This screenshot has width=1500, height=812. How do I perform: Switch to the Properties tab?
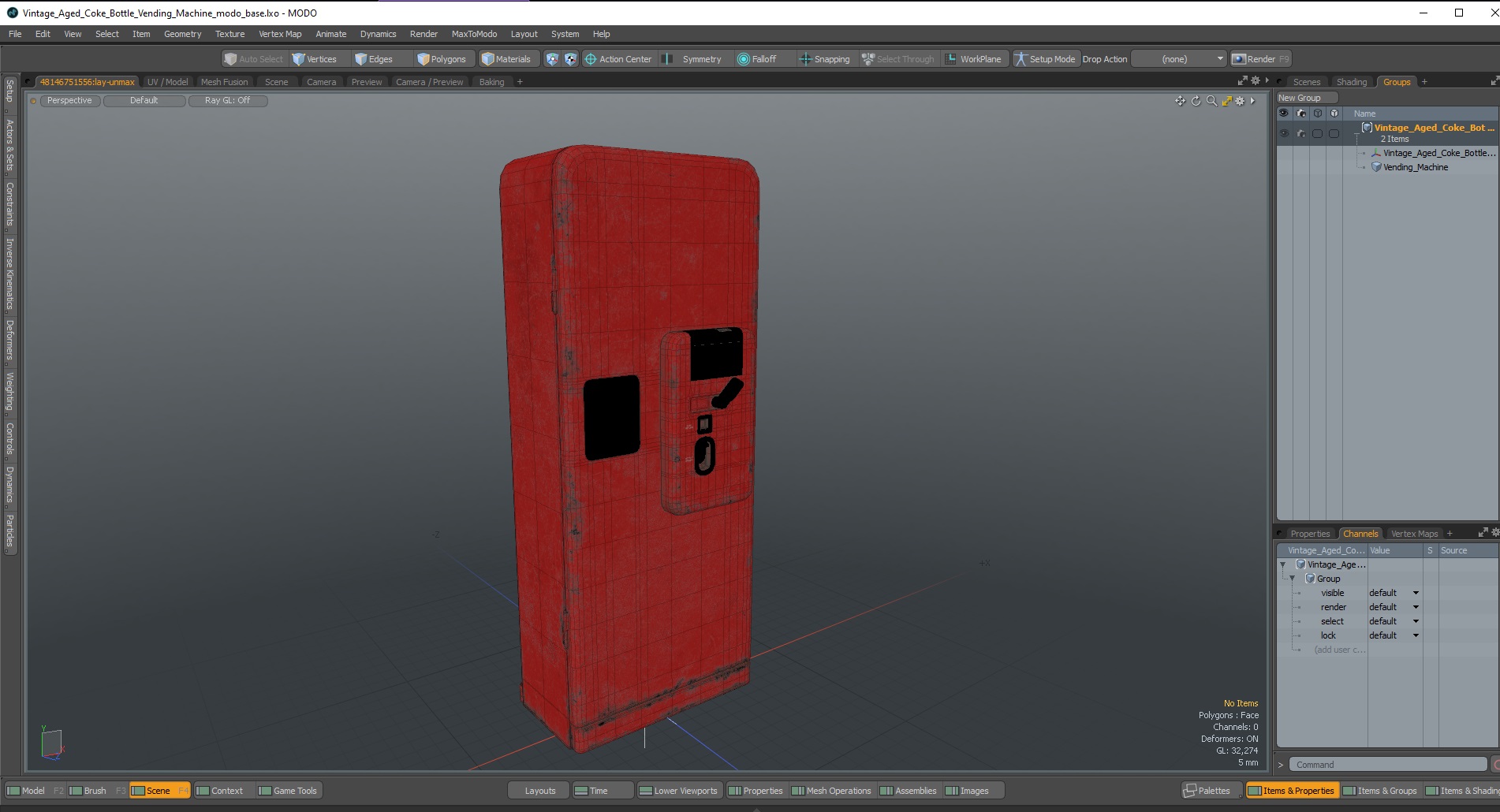(1310, 534)
